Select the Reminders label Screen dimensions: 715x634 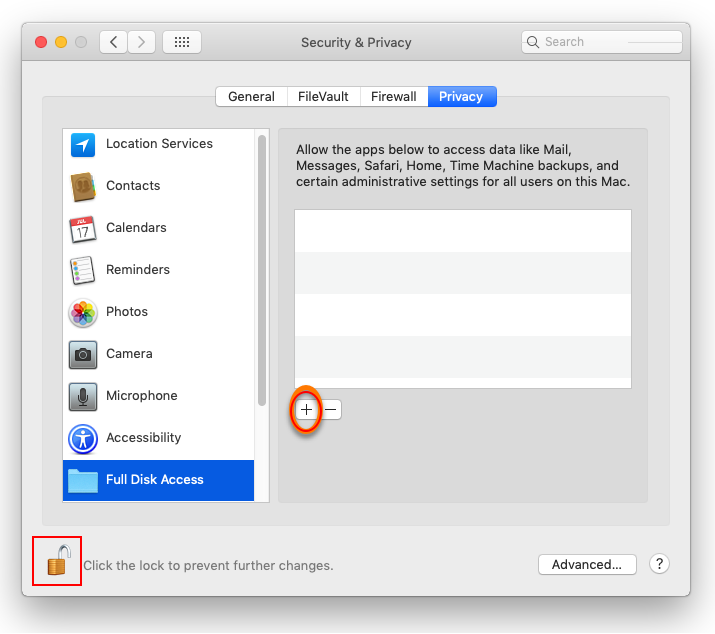pos(138,270)
